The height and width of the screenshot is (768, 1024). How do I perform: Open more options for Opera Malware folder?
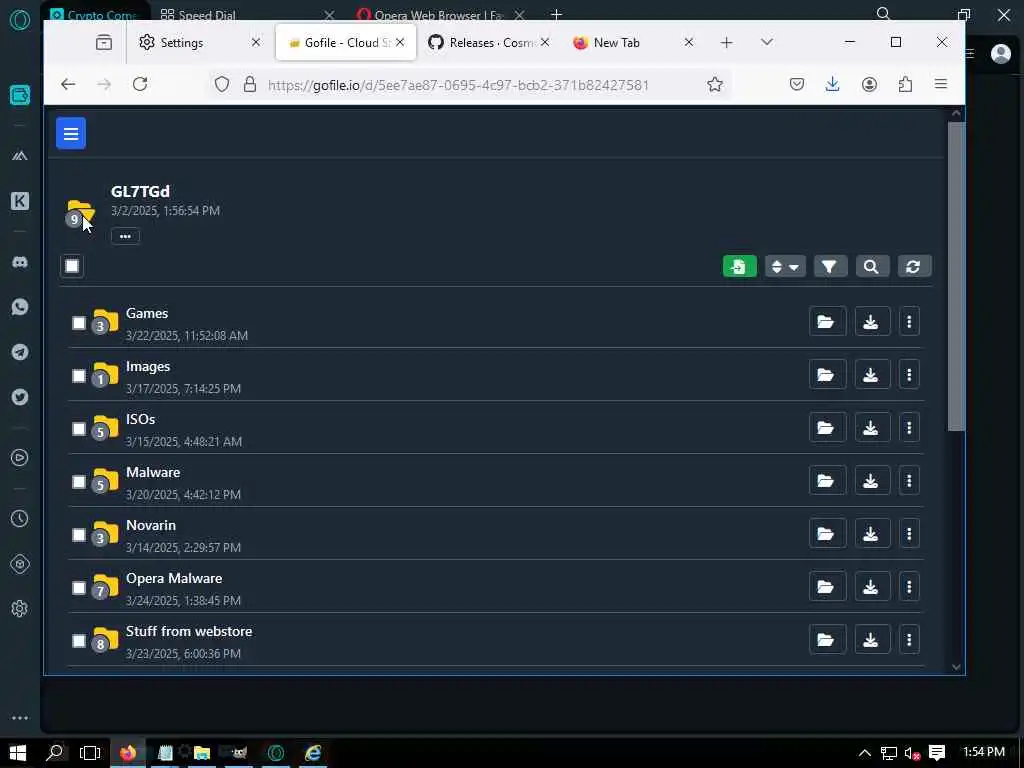(909, 586)
